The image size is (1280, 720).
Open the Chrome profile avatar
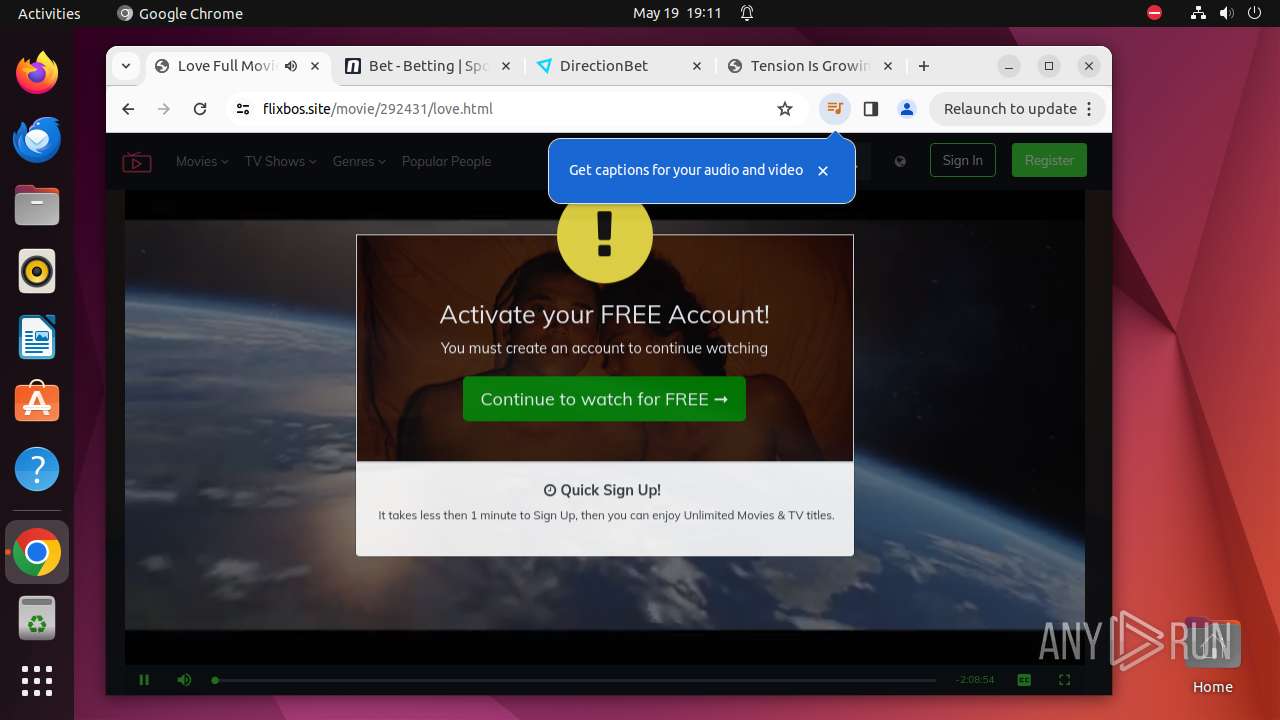[907, 109]
